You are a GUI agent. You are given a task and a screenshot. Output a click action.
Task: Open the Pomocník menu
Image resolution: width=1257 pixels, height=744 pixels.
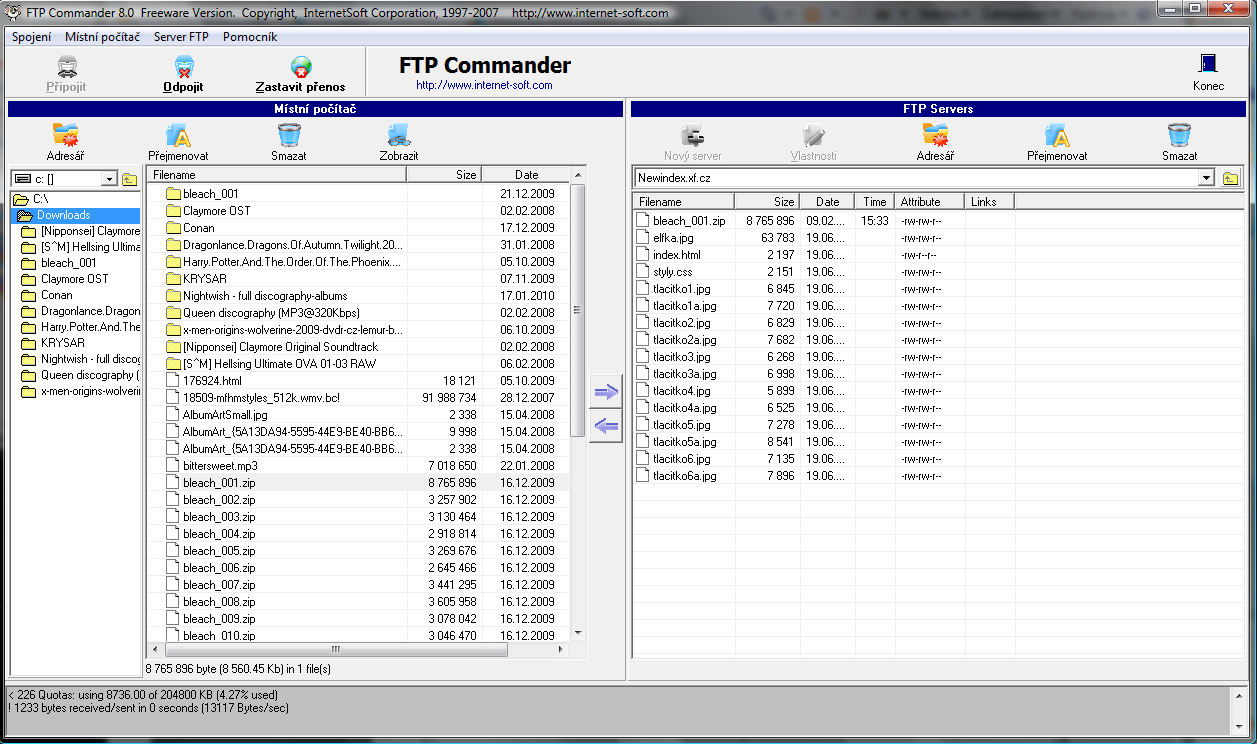pos(250,37)
